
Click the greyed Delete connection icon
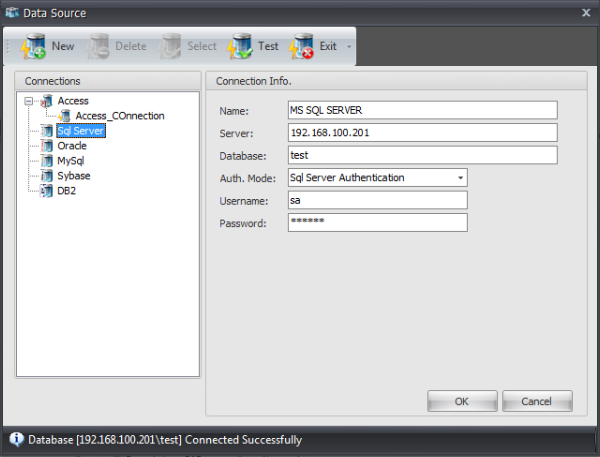97,46
